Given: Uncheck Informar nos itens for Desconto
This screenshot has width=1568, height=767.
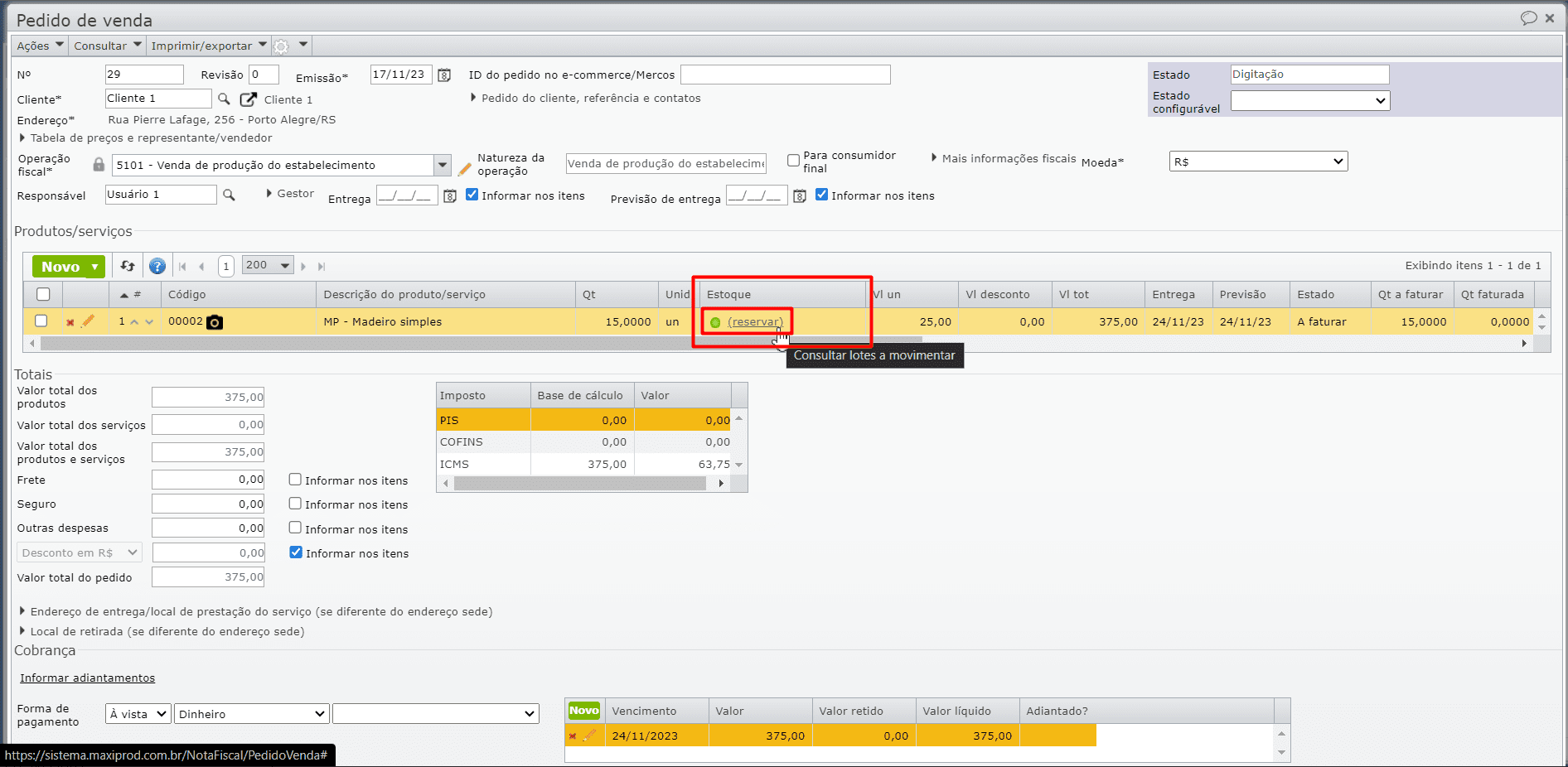Looking at the screenshot, I should pyautogui.click(x=296, y=552).
